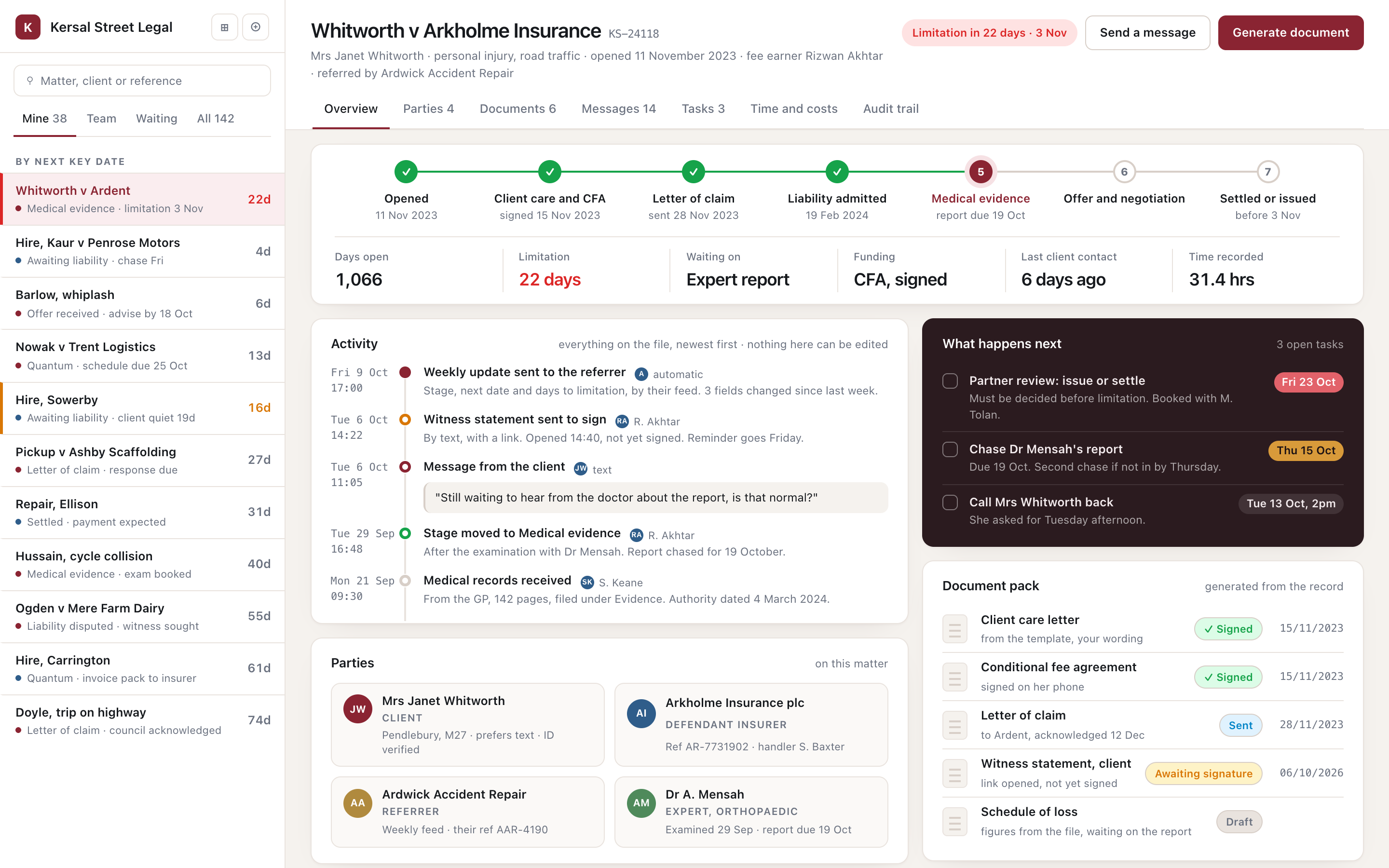Click the Send a message button
The image size is (1389, 868).
click(x=1147, y=33)
